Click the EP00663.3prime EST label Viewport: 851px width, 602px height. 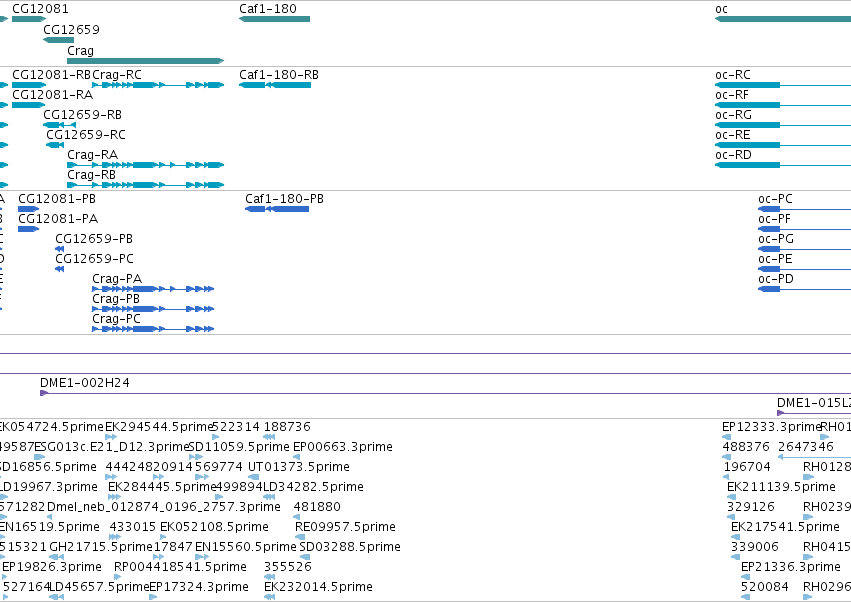[x=342, y=447]
